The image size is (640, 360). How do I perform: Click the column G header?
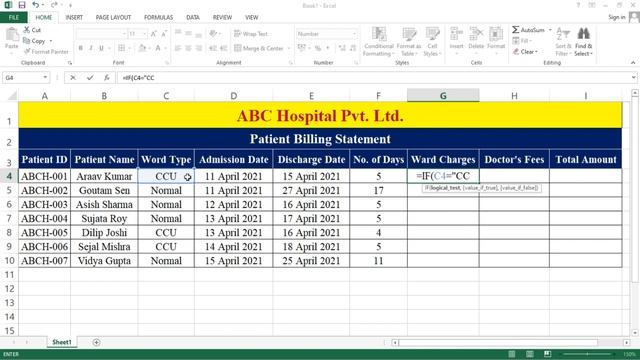(443, 96)
